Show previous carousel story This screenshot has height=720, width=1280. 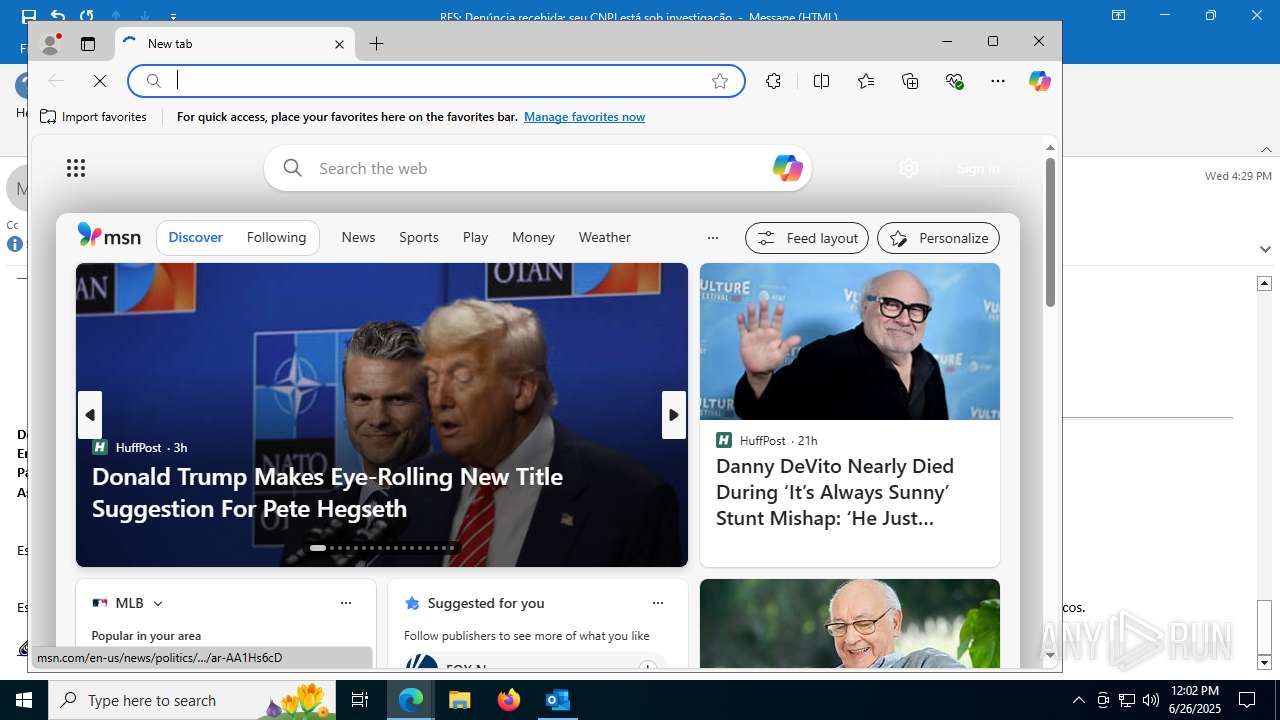coord(90,415)
